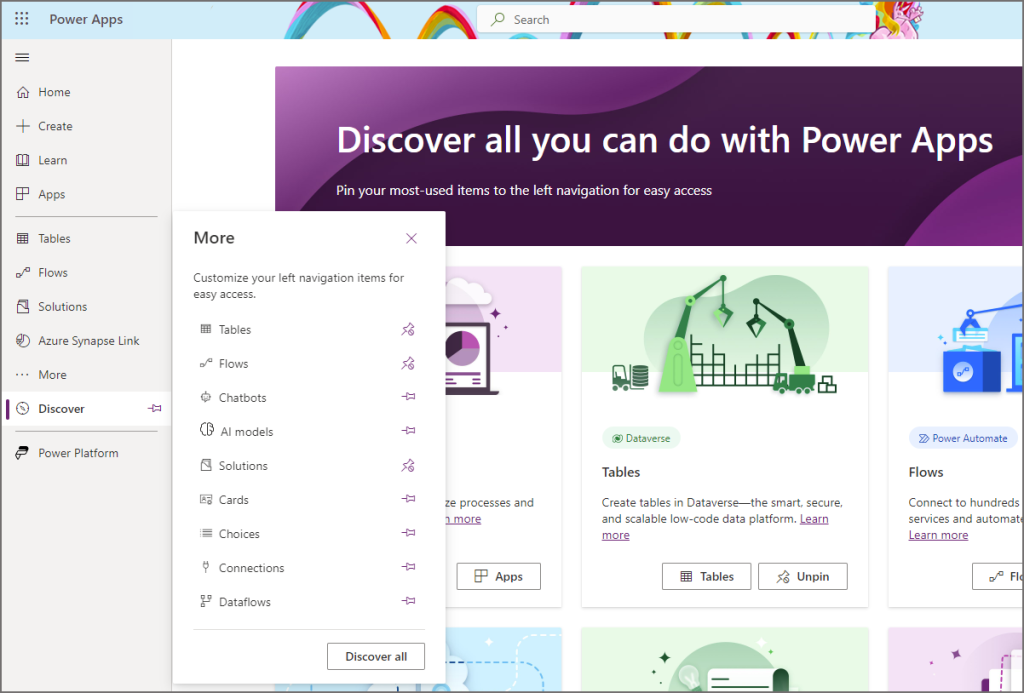Pin Cards in the More panel
The width and height of the screenshot is (1024, 693).
[408, 498]
